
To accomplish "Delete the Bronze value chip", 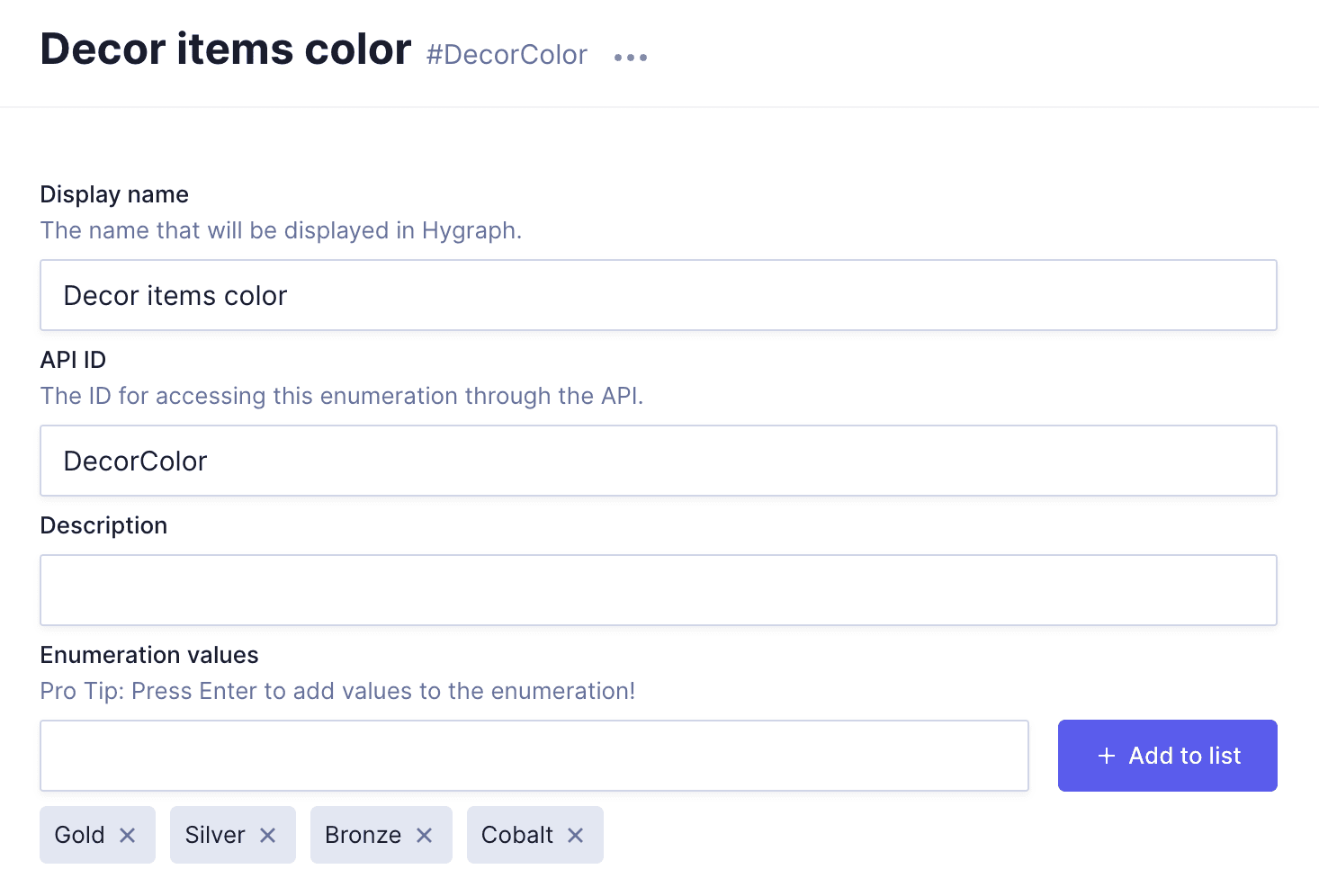I will 425,835.
